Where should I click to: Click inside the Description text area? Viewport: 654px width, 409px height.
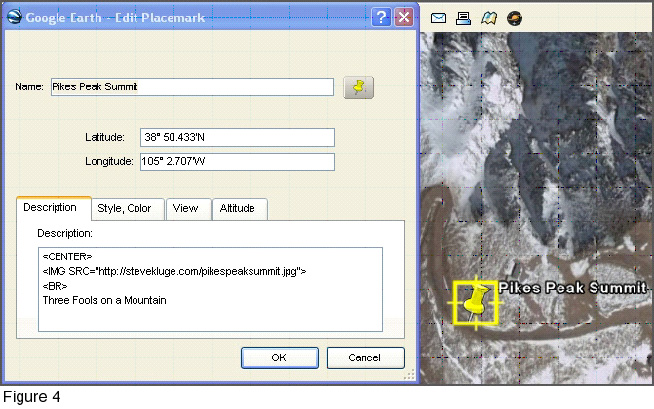(x=210, y=289)
